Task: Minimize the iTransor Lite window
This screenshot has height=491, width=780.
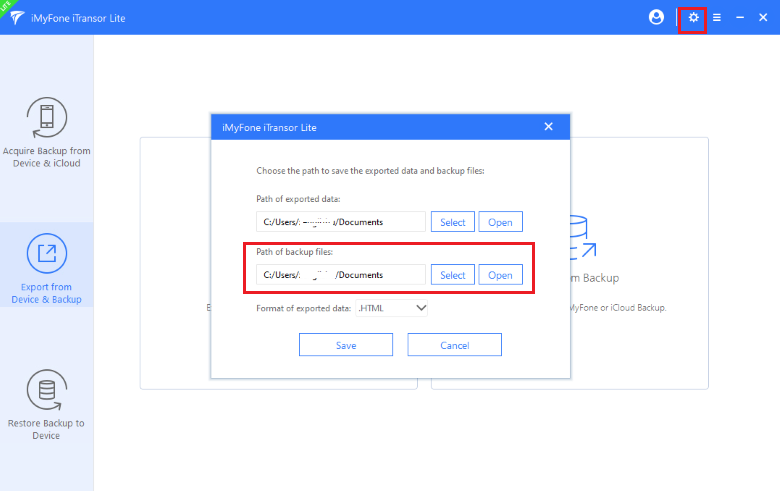Action: pos(740,18)
